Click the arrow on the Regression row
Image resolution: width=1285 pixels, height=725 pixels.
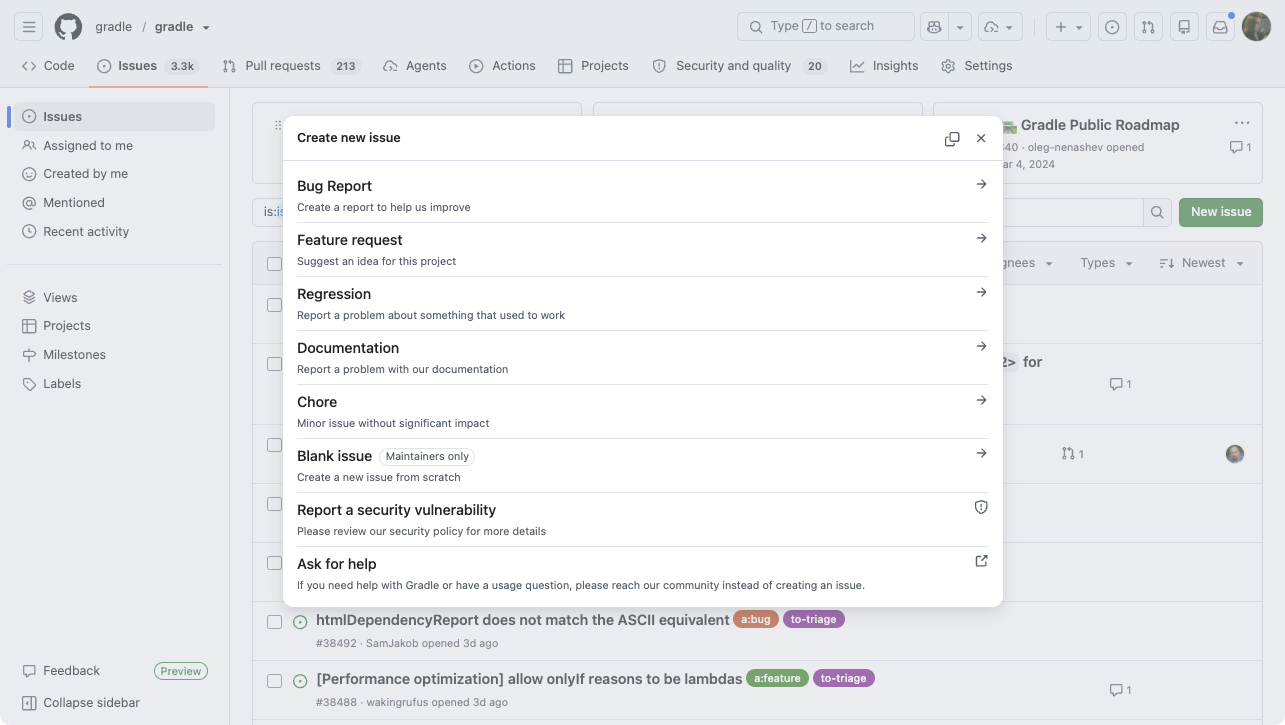click(x=981, y=292)
